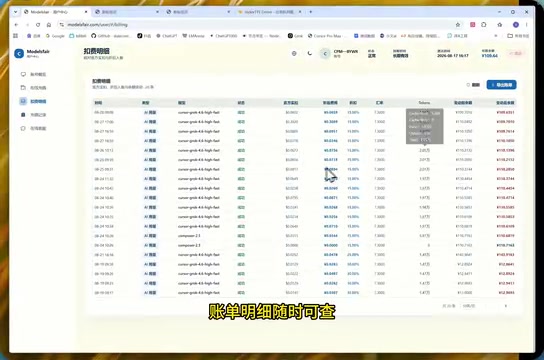544x360 pixels.
Task: Click the 扣费明细 page heading
Action: point(97,51)
